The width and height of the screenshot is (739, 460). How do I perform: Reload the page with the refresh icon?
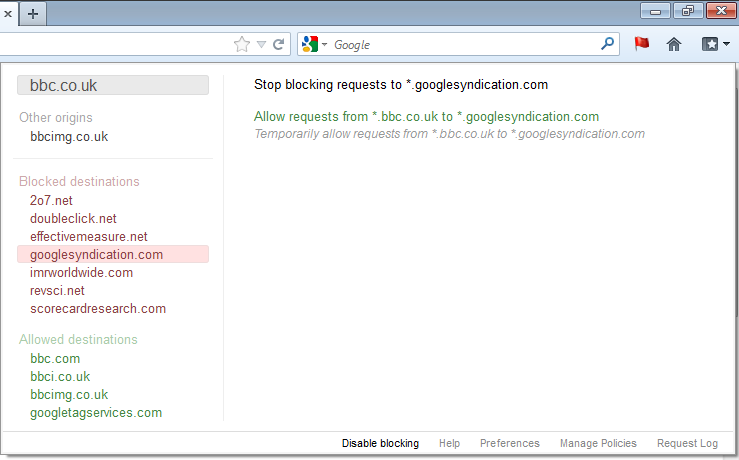point(279,44)
